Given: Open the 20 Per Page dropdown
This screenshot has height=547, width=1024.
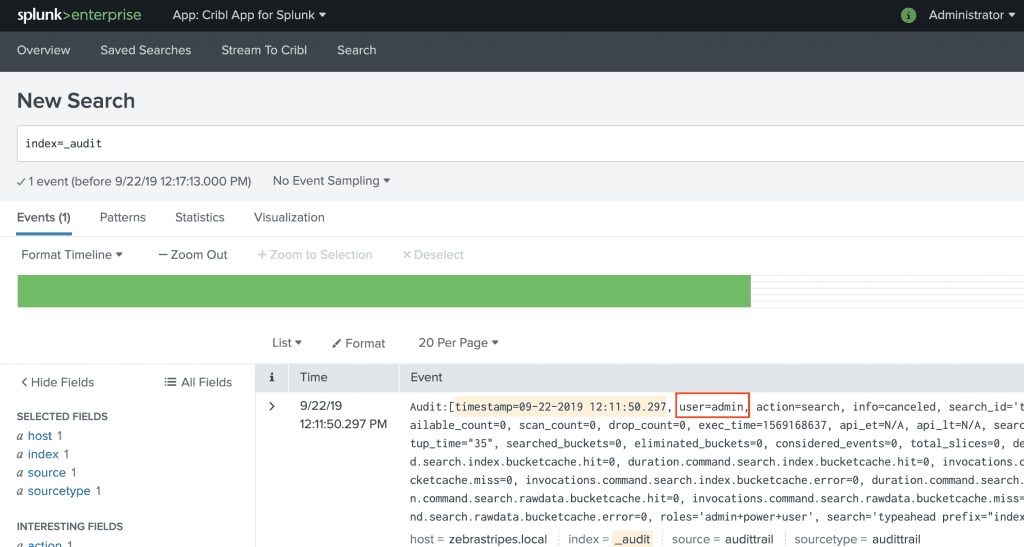Looking at the screenshot, I should (x=458, y=343).
